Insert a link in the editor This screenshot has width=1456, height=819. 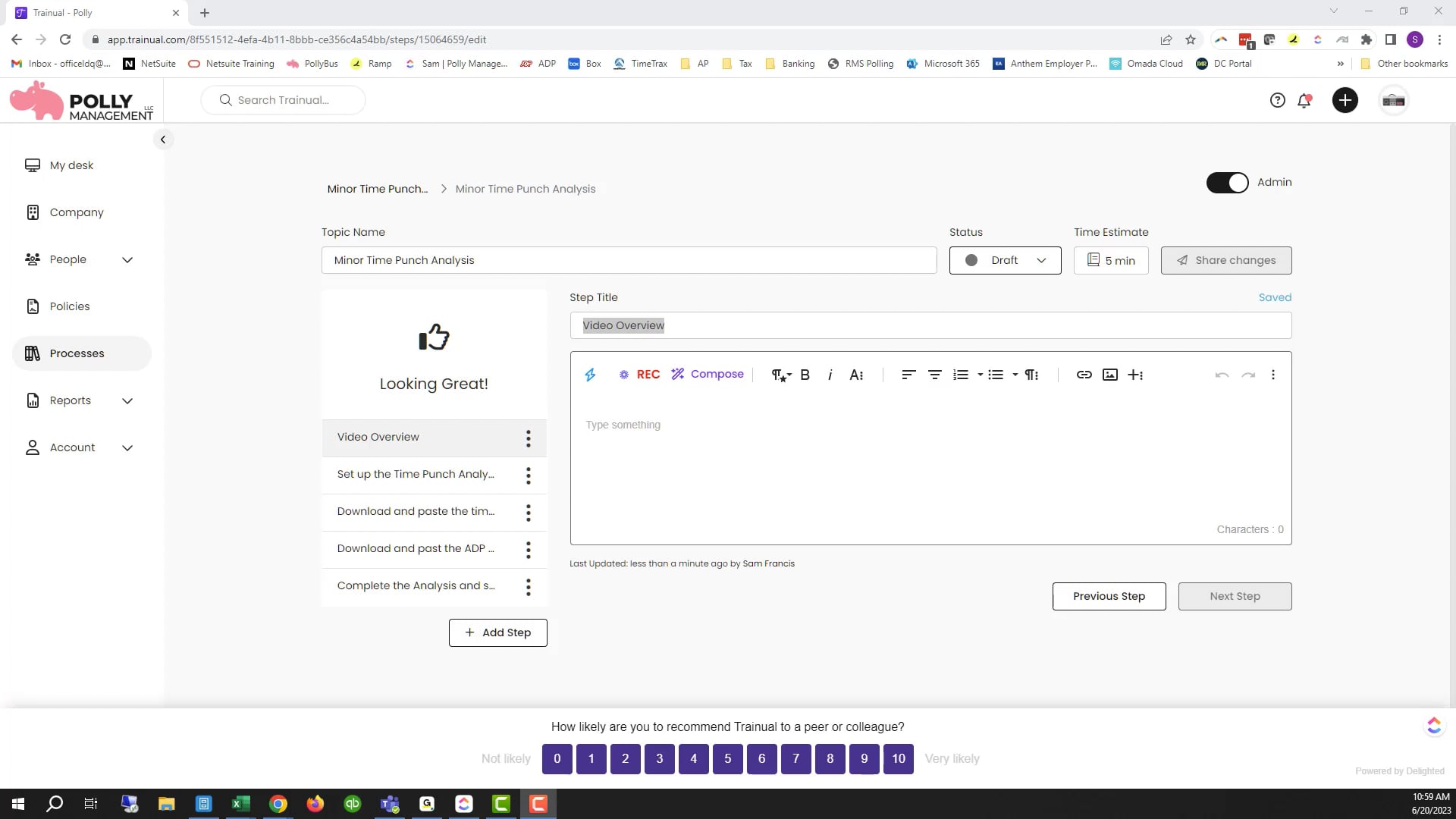coord(1084,375)
